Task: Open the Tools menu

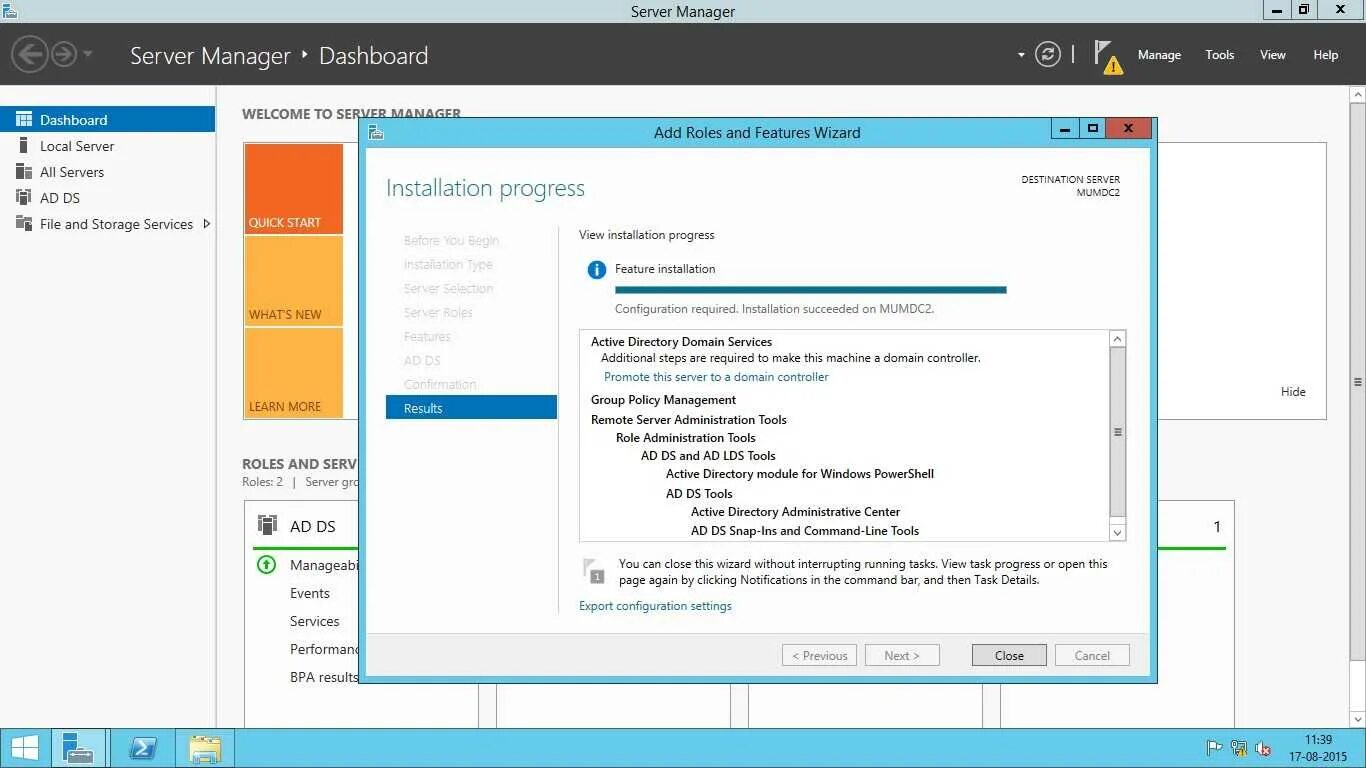Action: pos(1219,55)
